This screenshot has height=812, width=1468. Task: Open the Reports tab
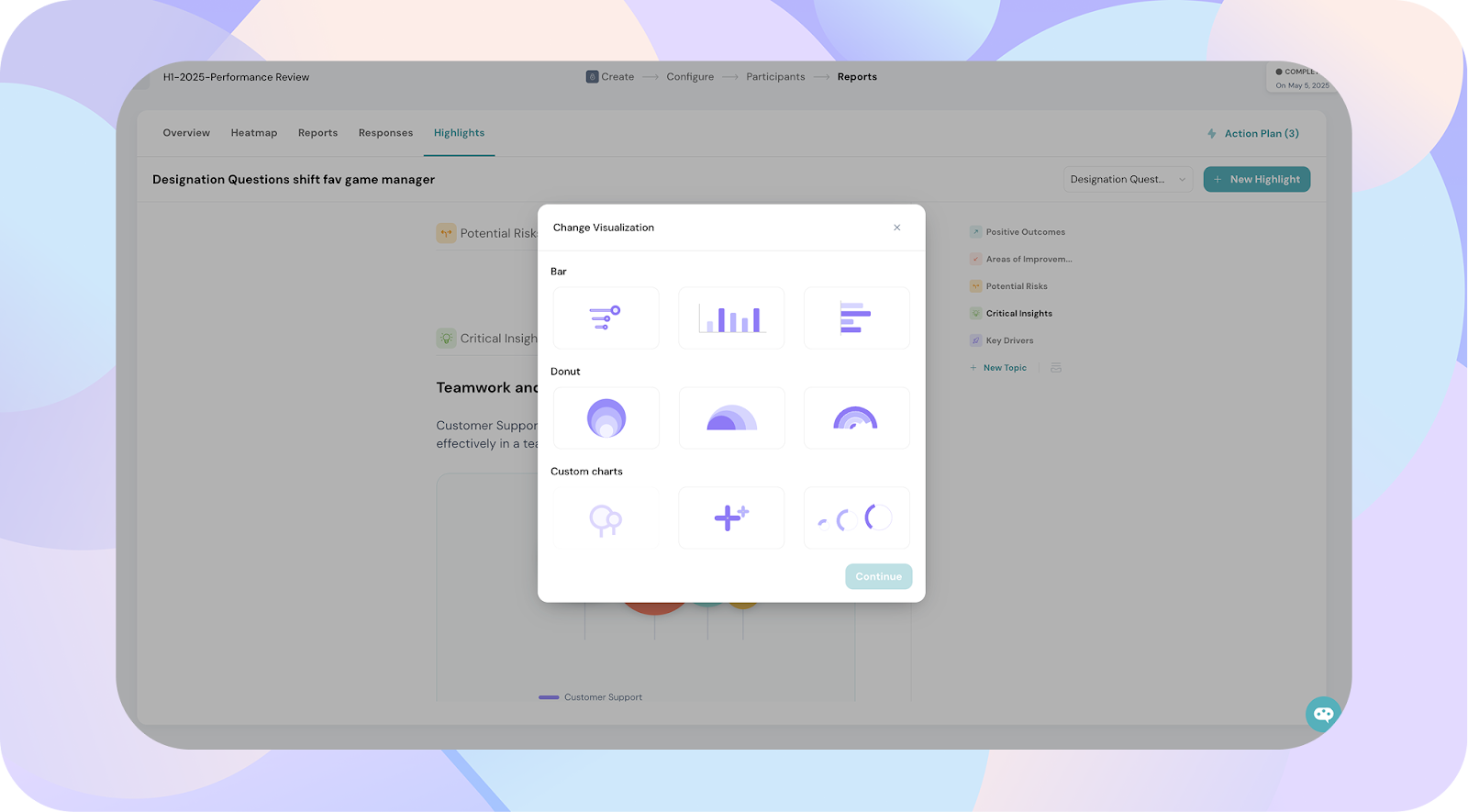317,133
